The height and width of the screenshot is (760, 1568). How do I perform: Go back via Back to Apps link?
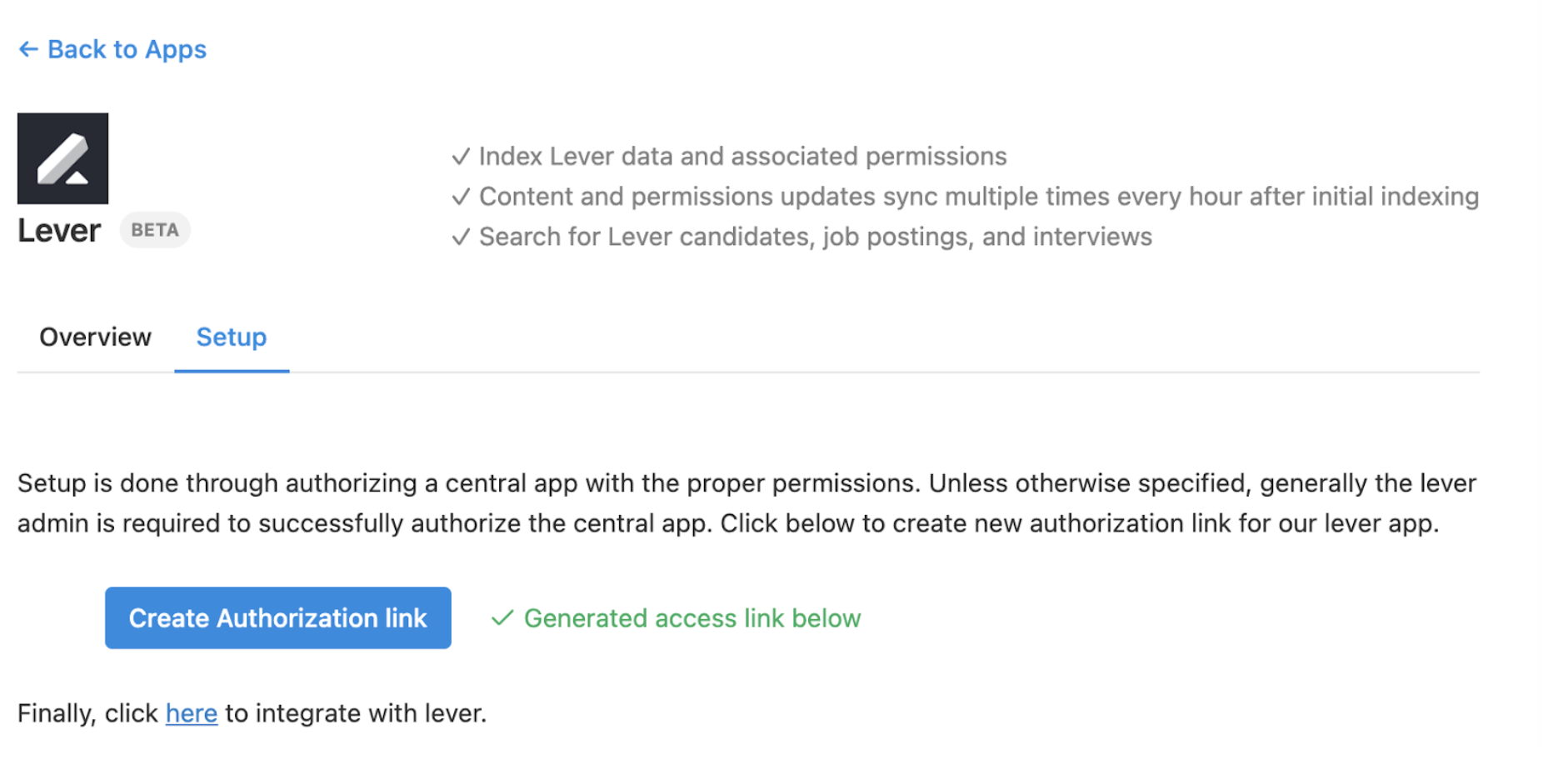127,50
